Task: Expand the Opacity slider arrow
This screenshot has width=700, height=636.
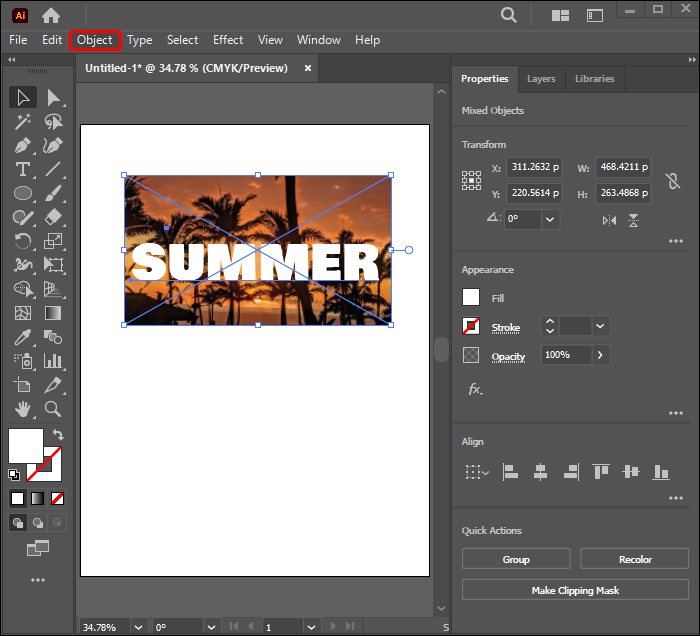Action: (x=600, y=355)
